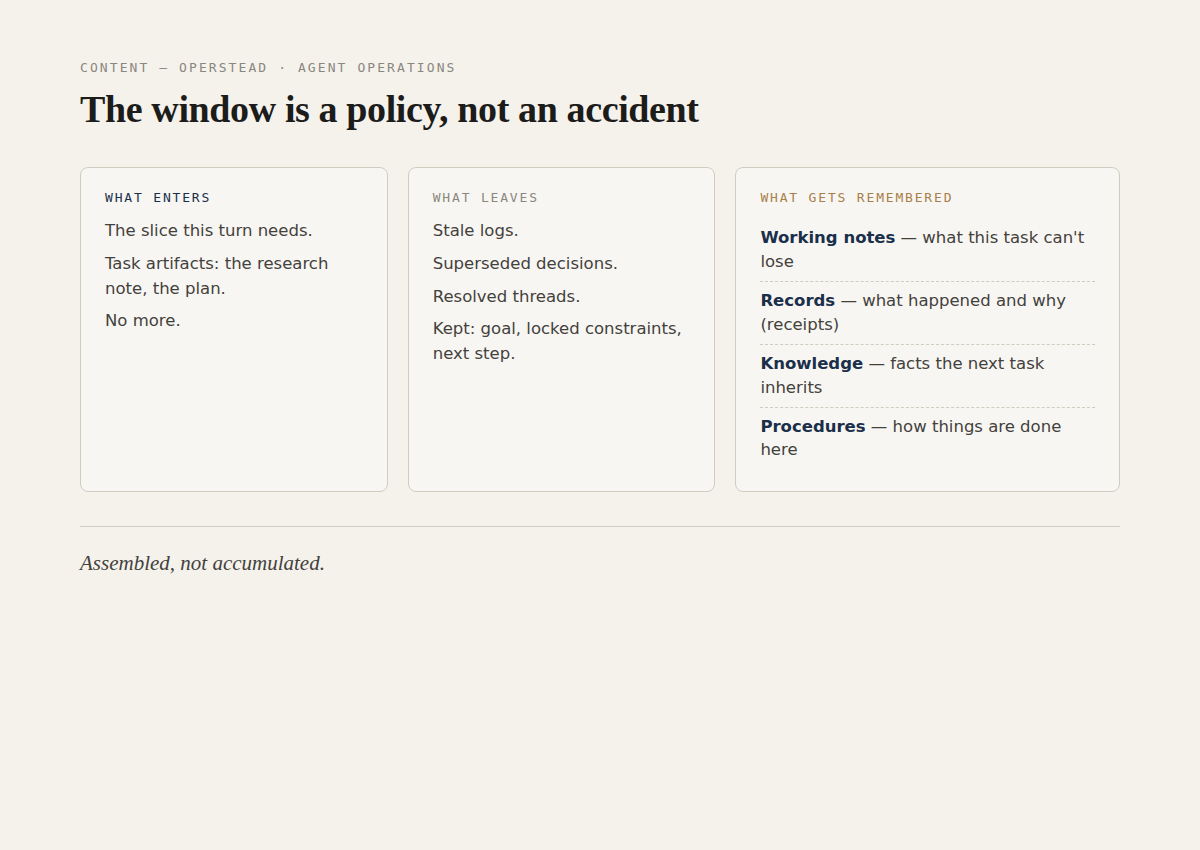The width and height of the screenshot is (1200, 850).
Task: Click the 'Working notes' row
Action: (927, 250)
